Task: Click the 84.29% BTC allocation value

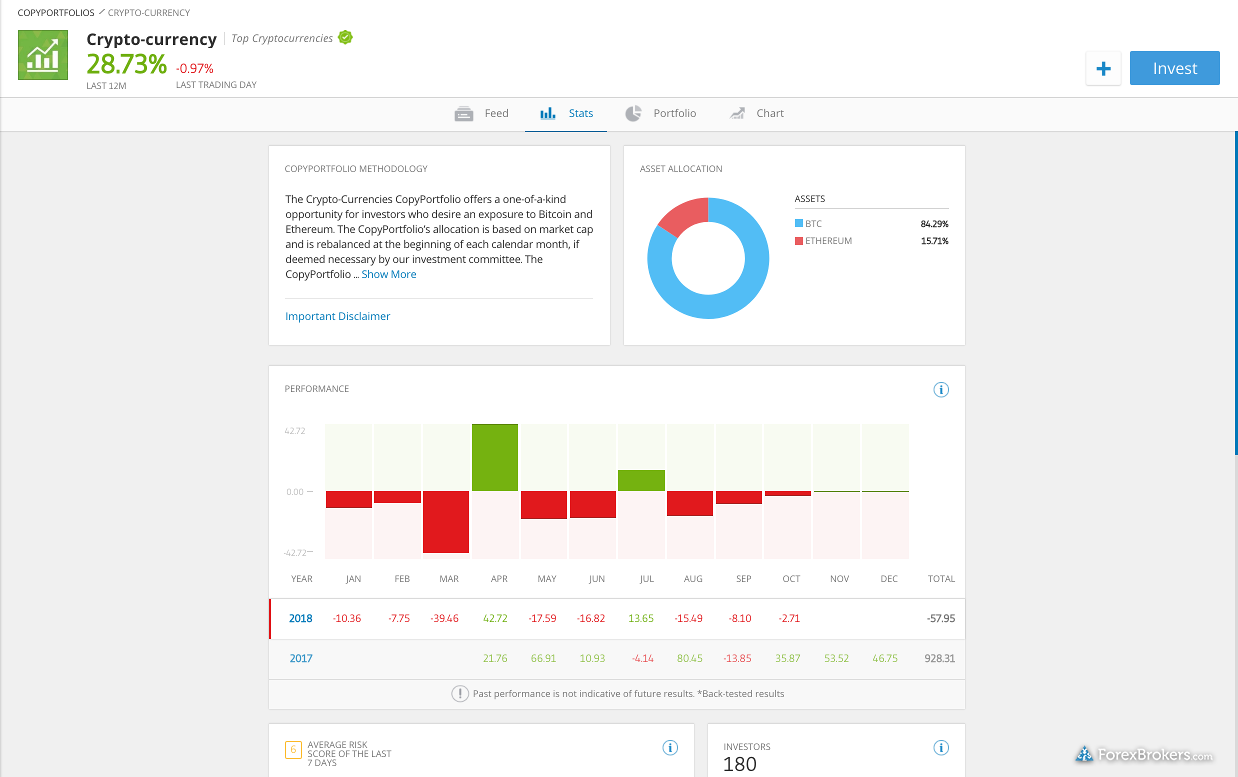Action: (934, 224)
